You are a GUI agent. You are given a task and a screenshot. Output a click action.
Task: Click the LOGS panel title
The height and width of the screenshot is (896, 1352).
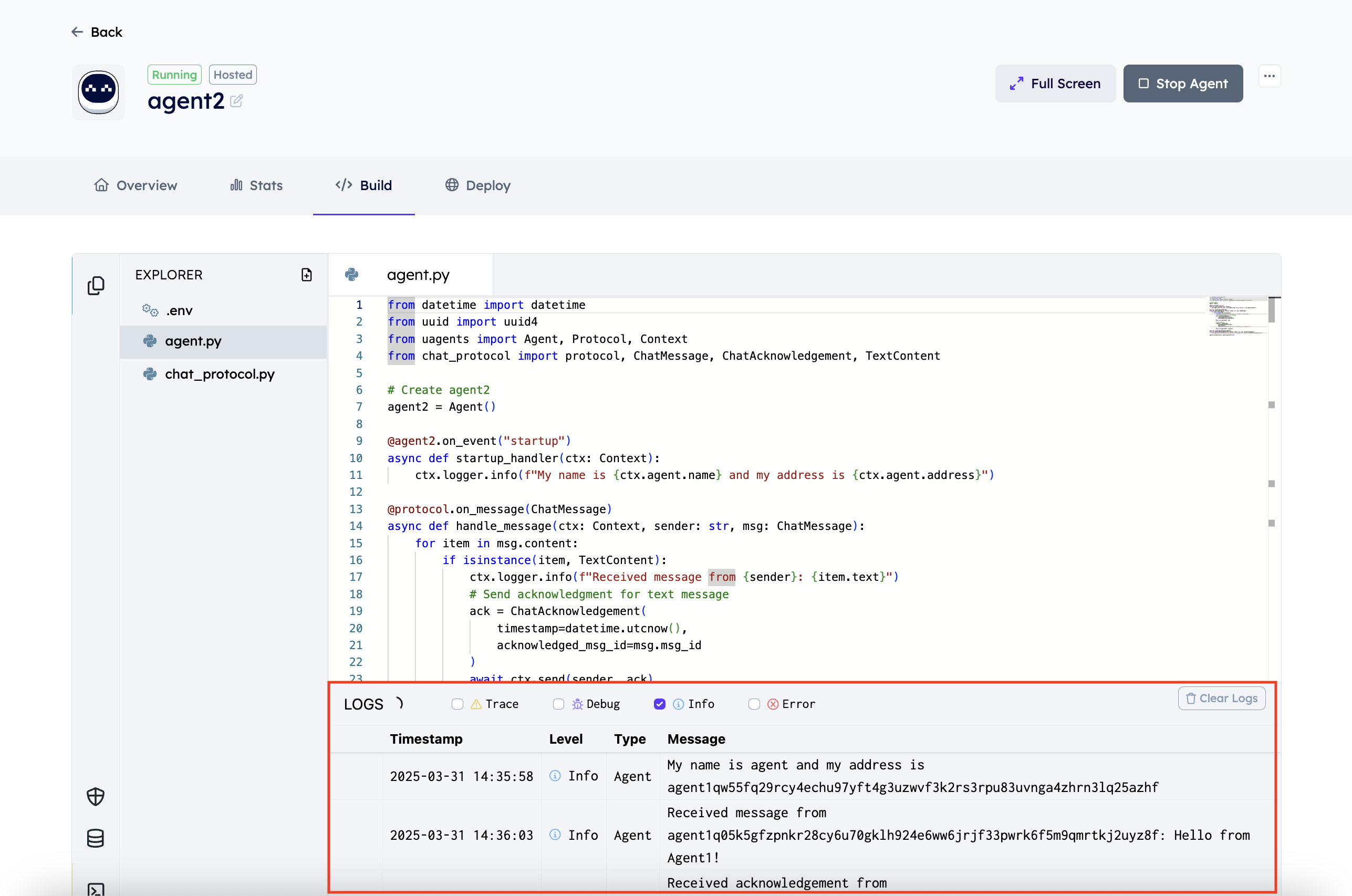pos(363,704)
